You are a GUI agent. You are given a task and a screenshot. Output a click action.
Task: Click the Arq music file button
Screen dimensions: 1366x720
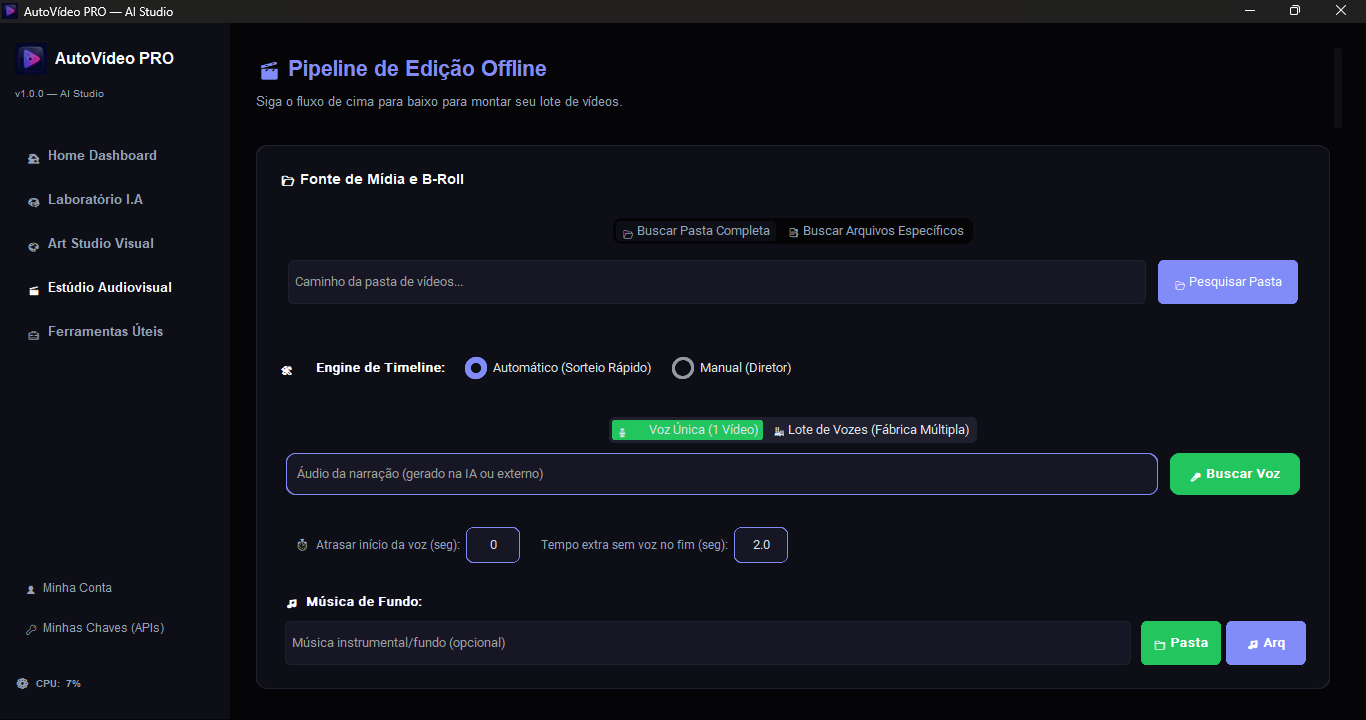[1266, 643]
